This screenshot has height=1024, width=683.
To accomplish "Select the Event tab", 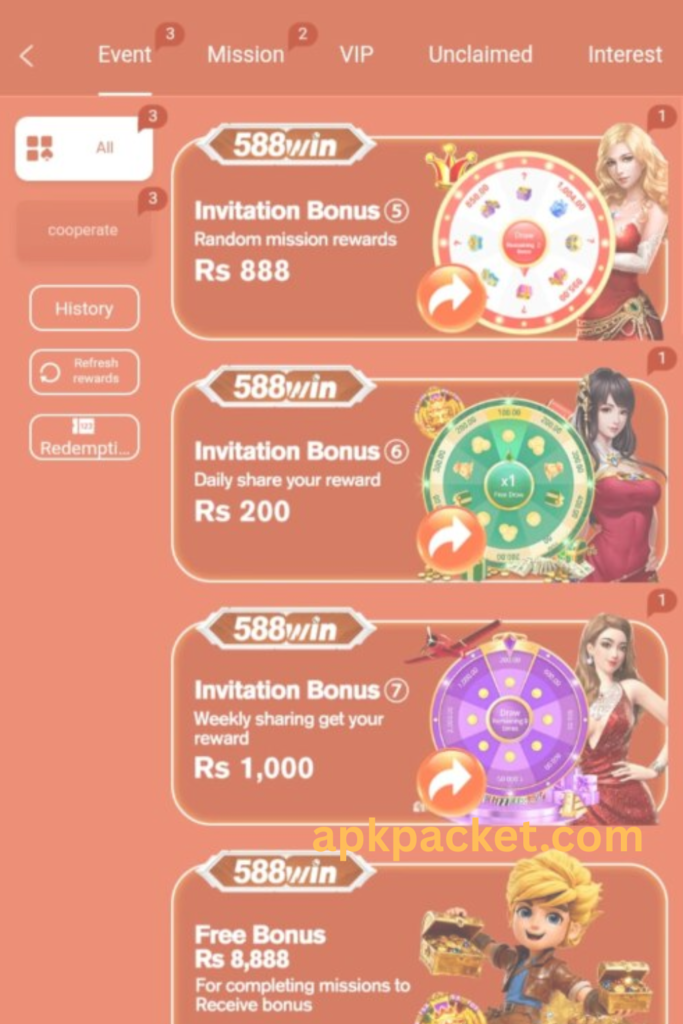I will pos(125,55).
